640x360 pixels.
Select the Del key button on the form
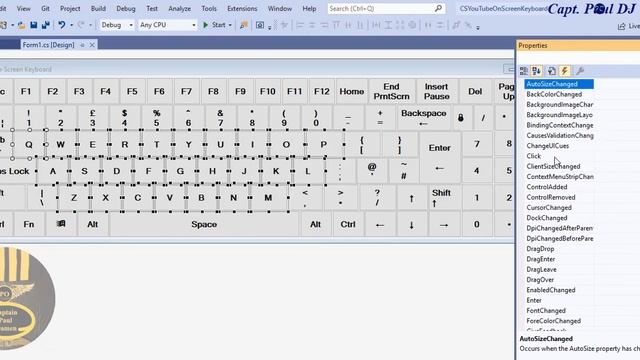tap(475, 91)
